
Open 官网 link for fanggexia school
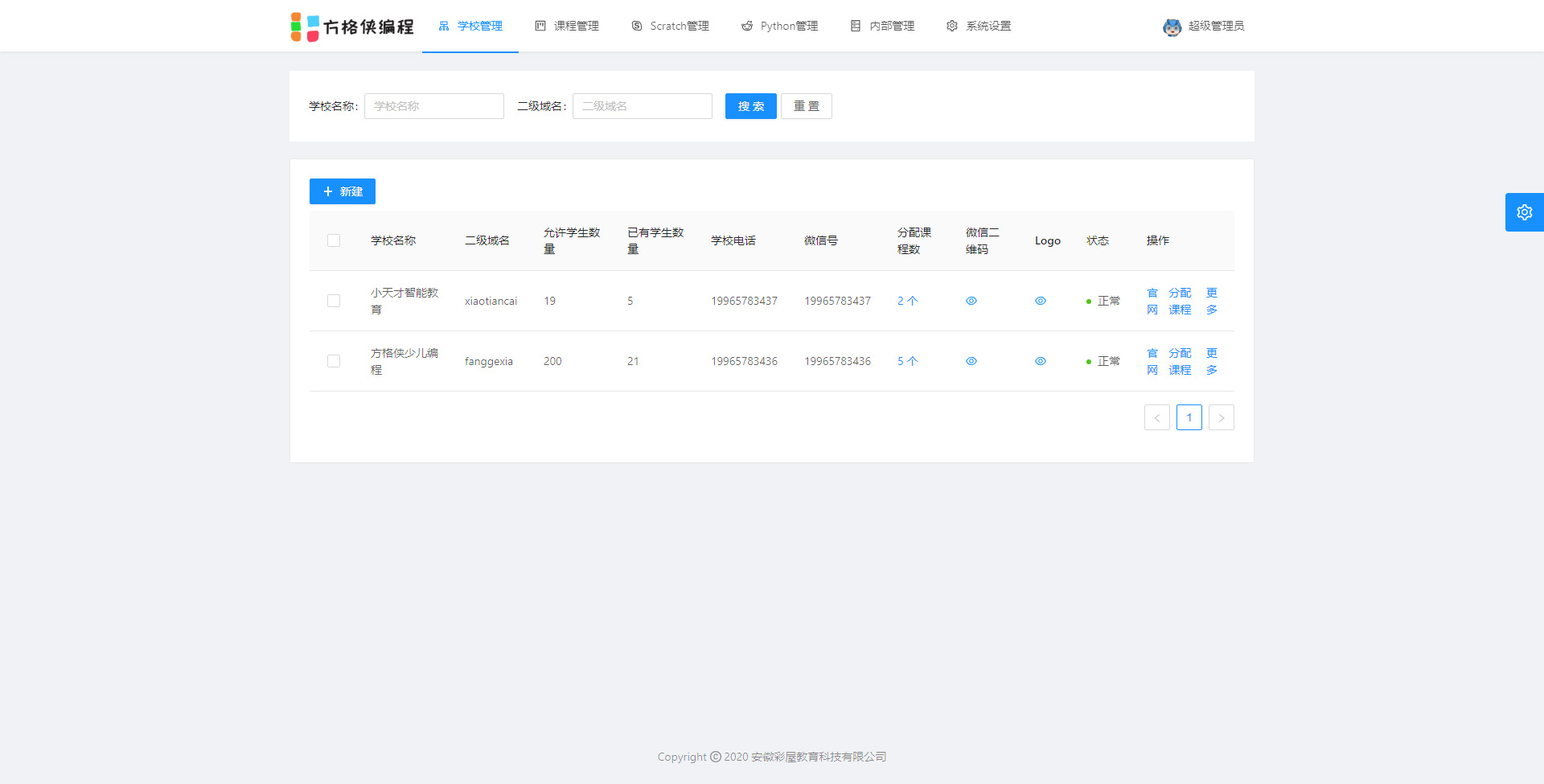pyautogui.click(x=1152, y=361)
